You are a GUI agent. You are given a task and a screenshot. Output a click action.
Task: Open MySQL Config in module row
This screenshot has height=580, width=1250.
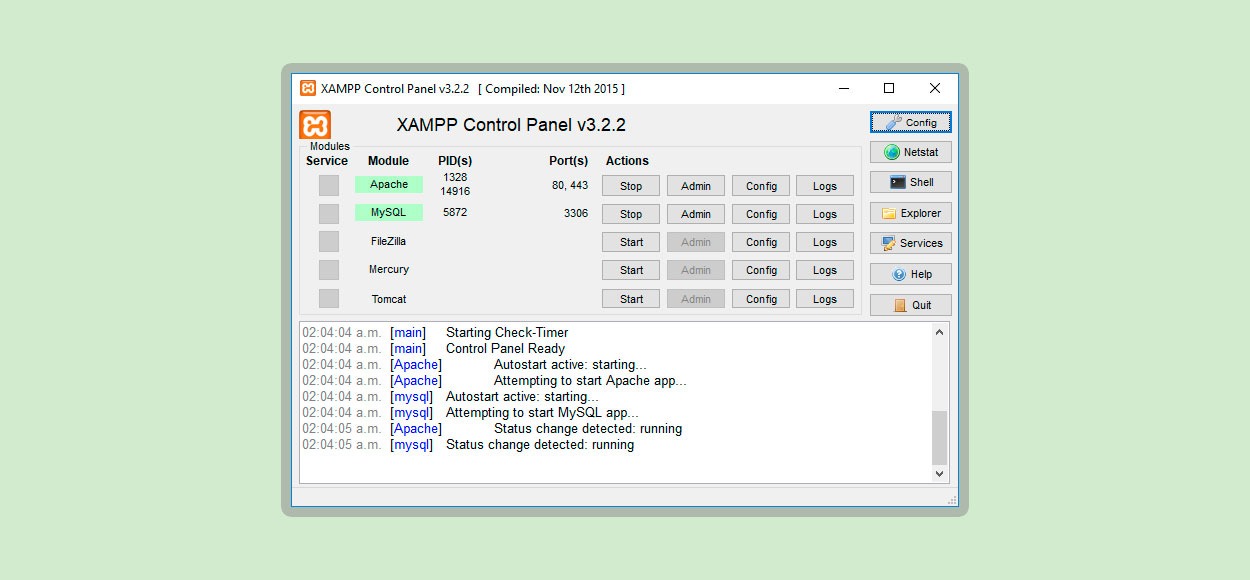coord(761,214)
